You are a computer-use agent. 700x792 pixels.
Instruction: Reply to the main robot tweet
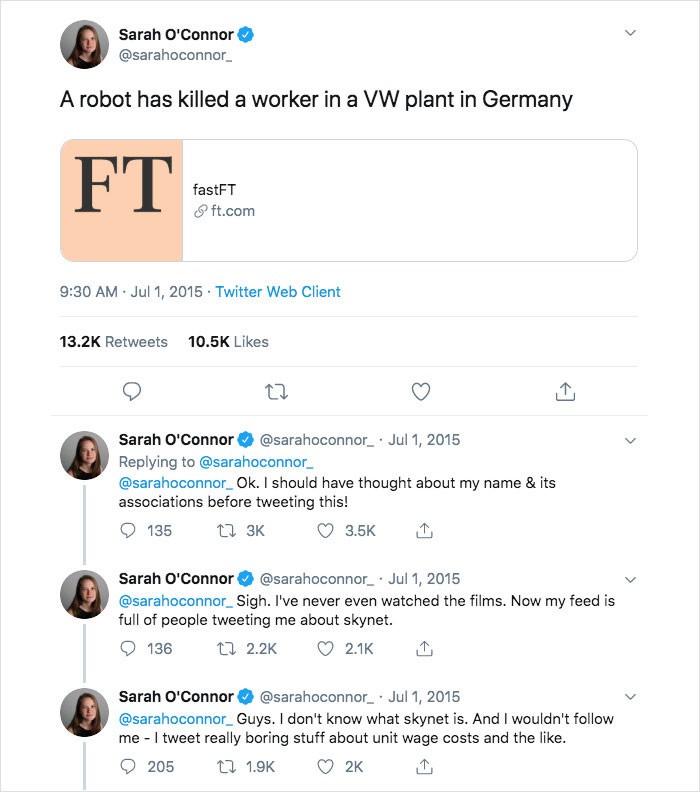pyautogui.click(x=131, y=392)
